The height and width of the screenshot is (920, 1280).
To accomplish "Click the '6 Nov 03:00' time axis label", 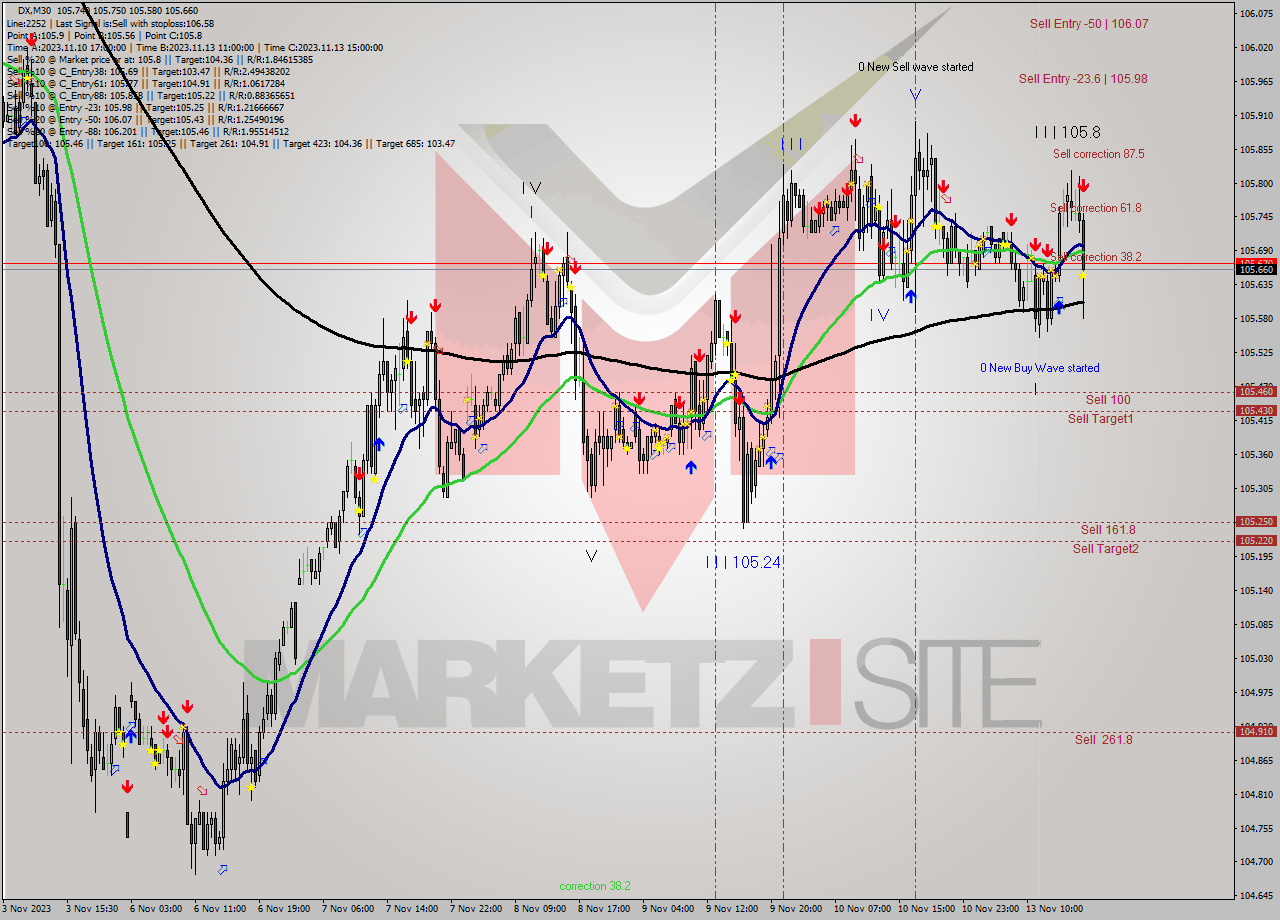I will 156,909.
